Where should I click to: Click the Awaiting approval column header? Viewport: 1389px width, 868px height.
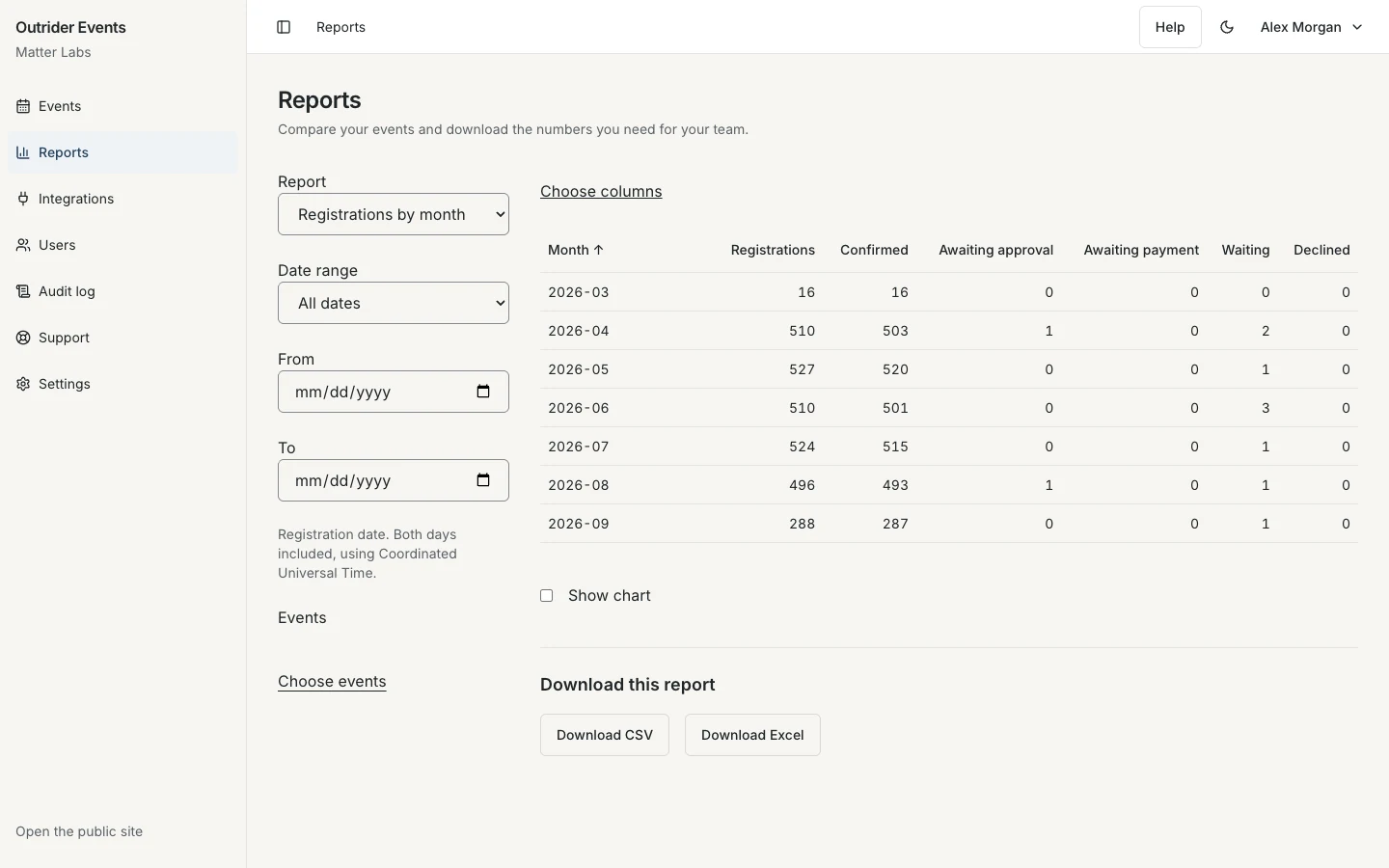[995, 250]
